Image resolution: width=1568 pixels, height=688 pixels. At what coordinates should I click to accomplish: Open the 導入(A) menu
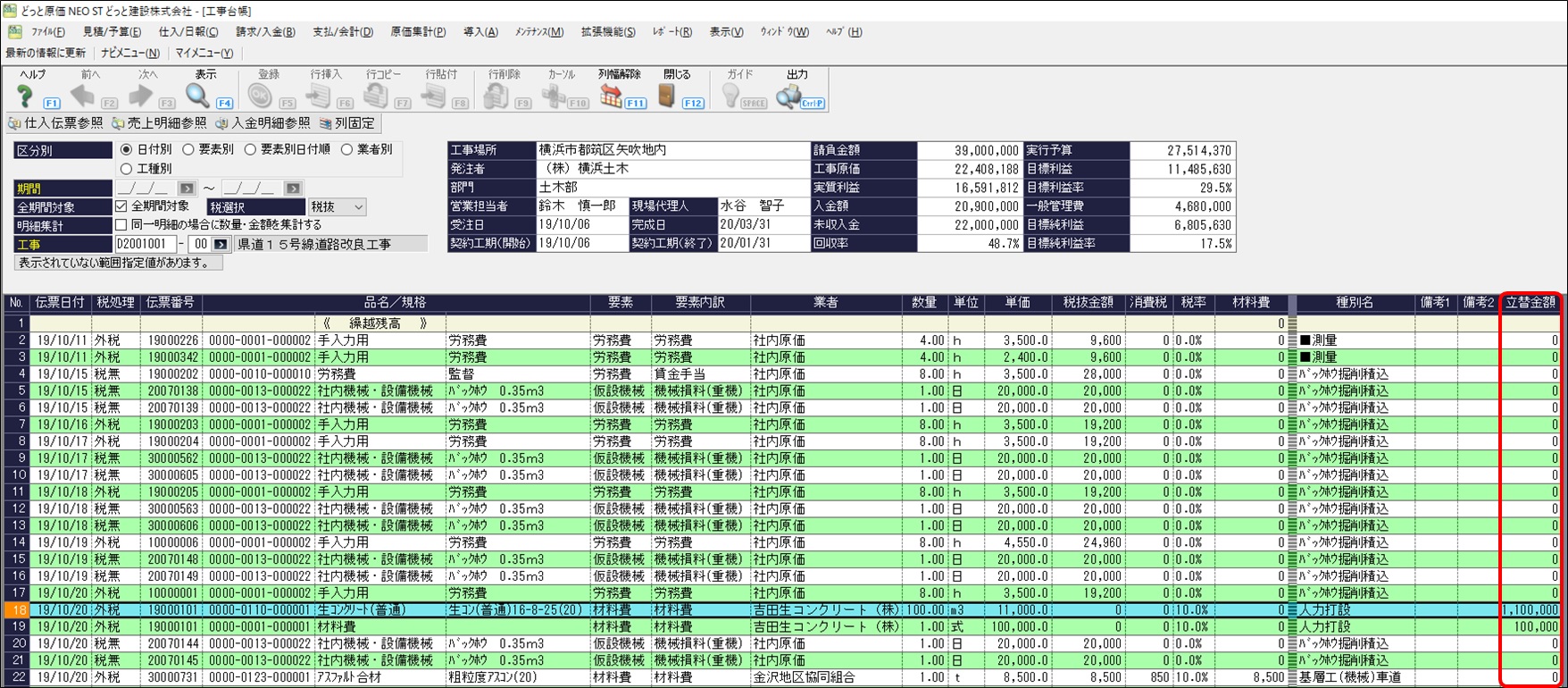click(480, 32)
